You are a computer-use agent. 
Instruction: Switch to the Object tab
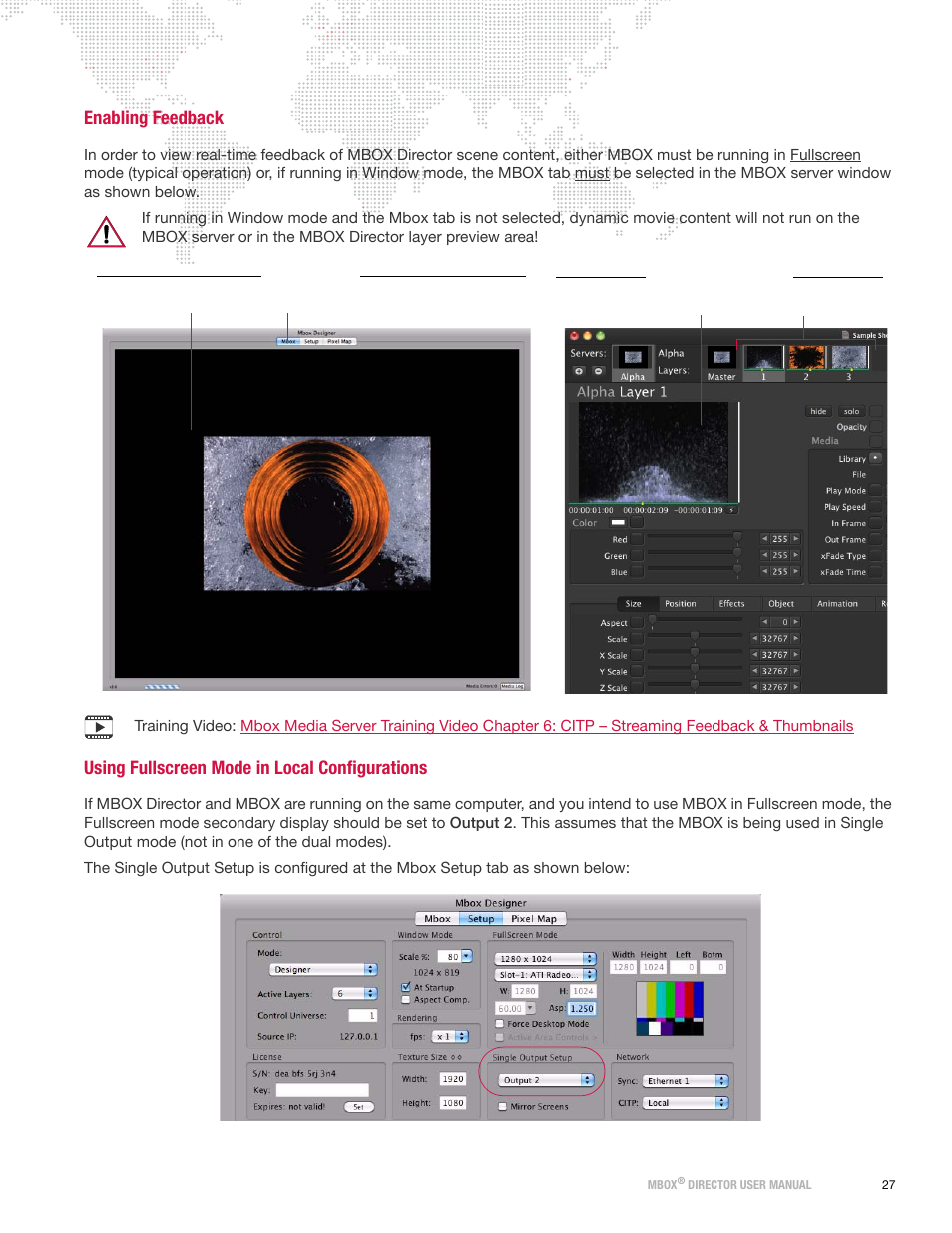(x=781, y=603)
